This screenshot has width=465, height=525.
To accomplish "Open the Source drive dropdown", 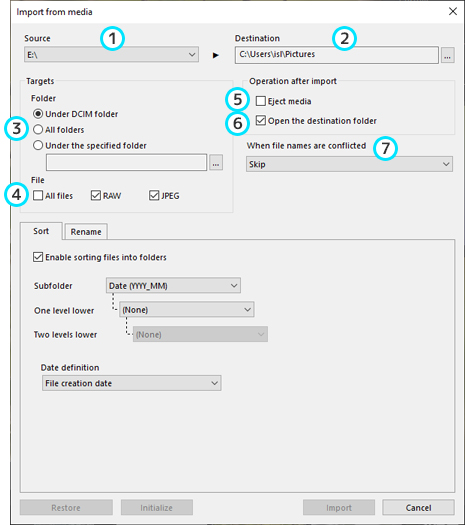I will point(111,55).
